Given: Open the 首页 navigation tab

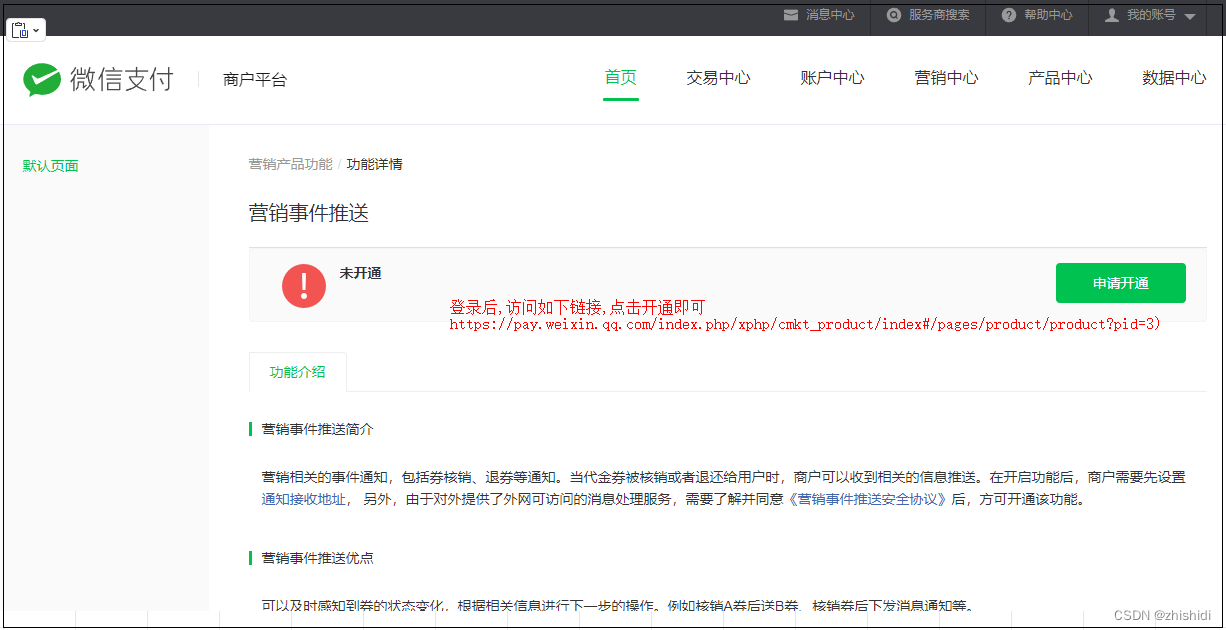Looking at the screenshot, I should [x=621, y=78].
